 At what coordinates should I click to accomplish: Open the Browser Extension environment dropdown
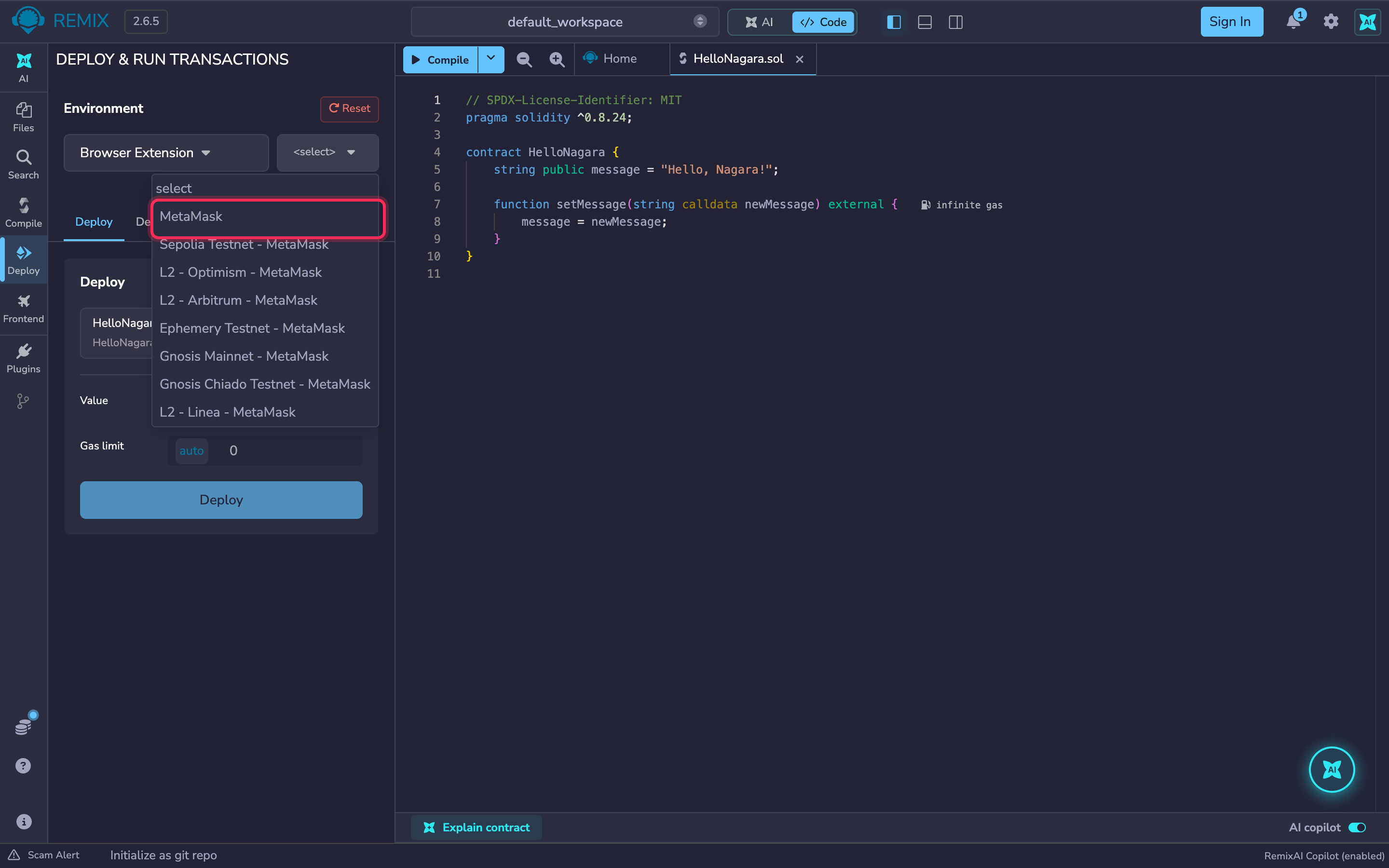click(x=166, y=153)
